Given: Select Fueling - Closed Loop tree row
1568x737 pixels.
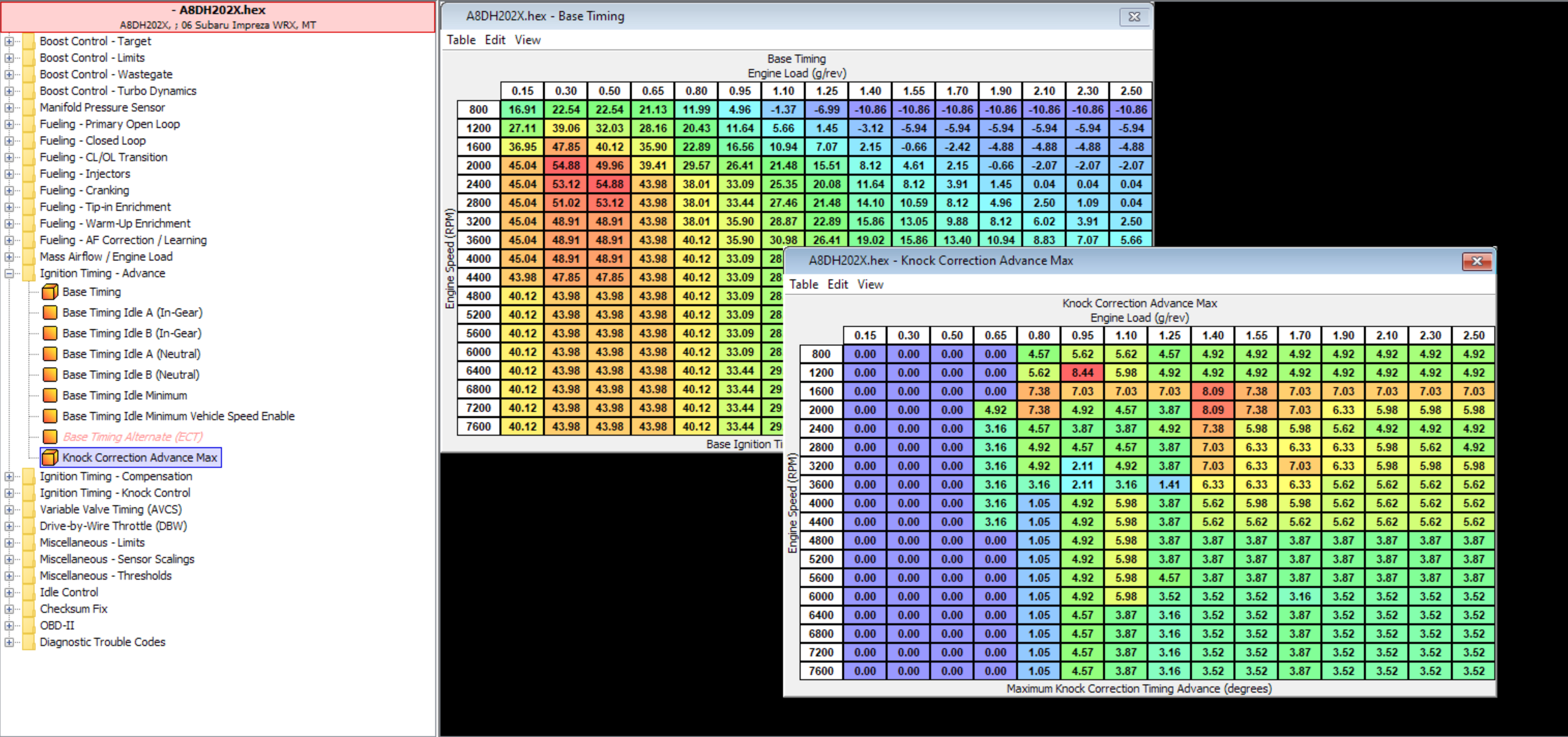Looking at the screenshot, I should click(x=92, y=141).
